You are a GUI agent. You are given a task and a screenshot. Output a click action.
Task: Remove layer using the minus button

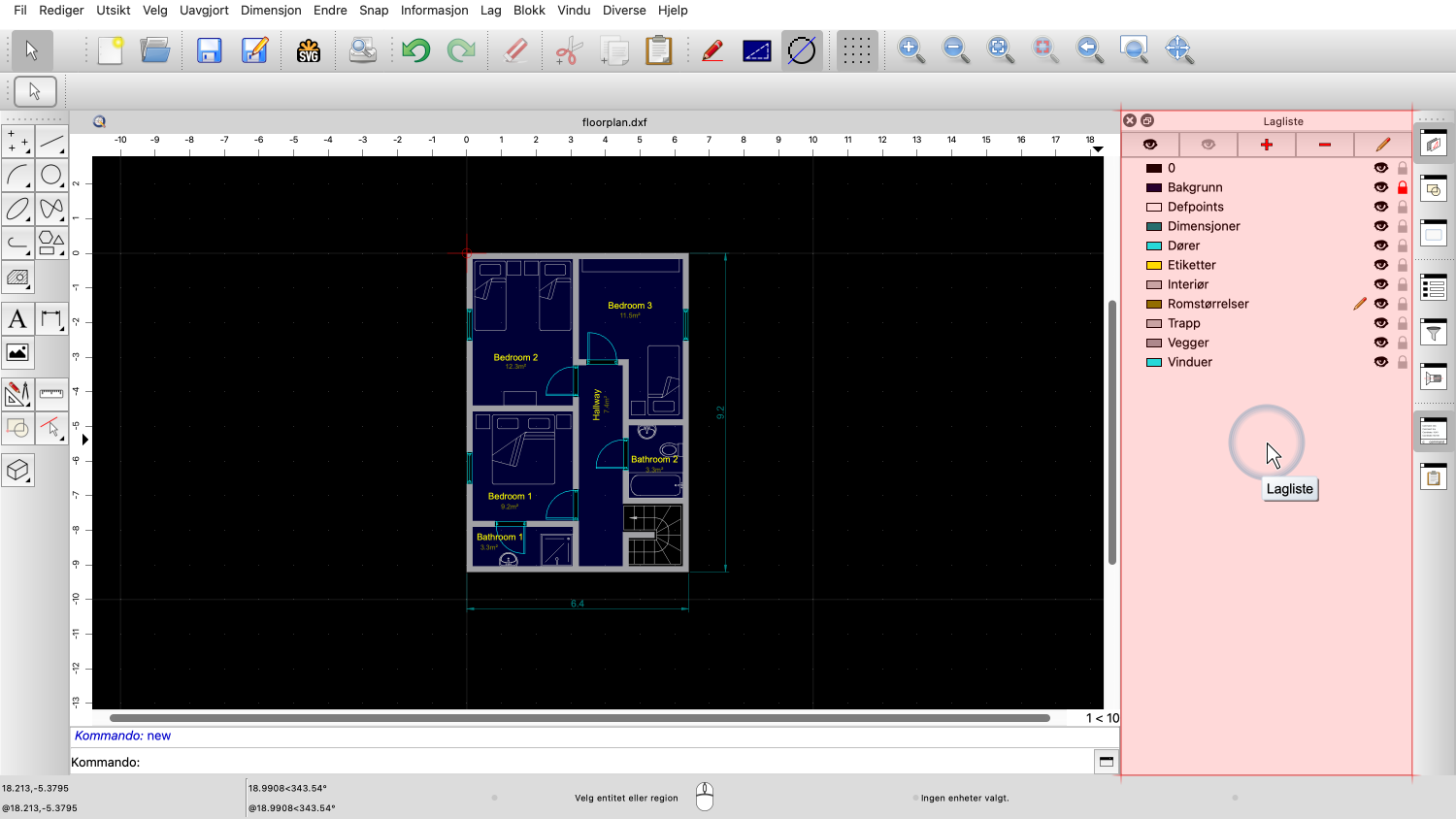pyautogui.click(x=1324, y=145)
